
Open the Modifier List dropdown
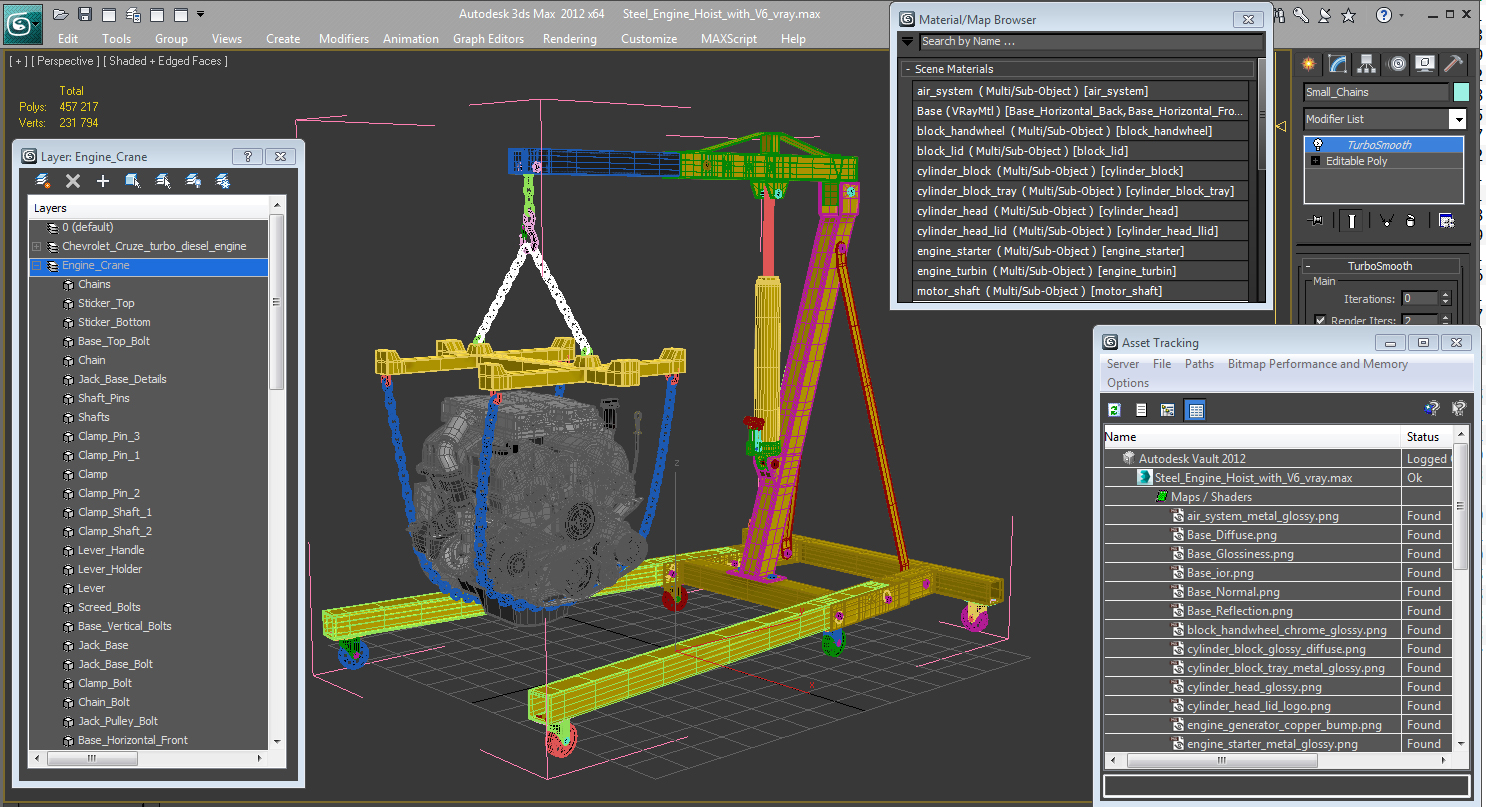click(1457, 119)
